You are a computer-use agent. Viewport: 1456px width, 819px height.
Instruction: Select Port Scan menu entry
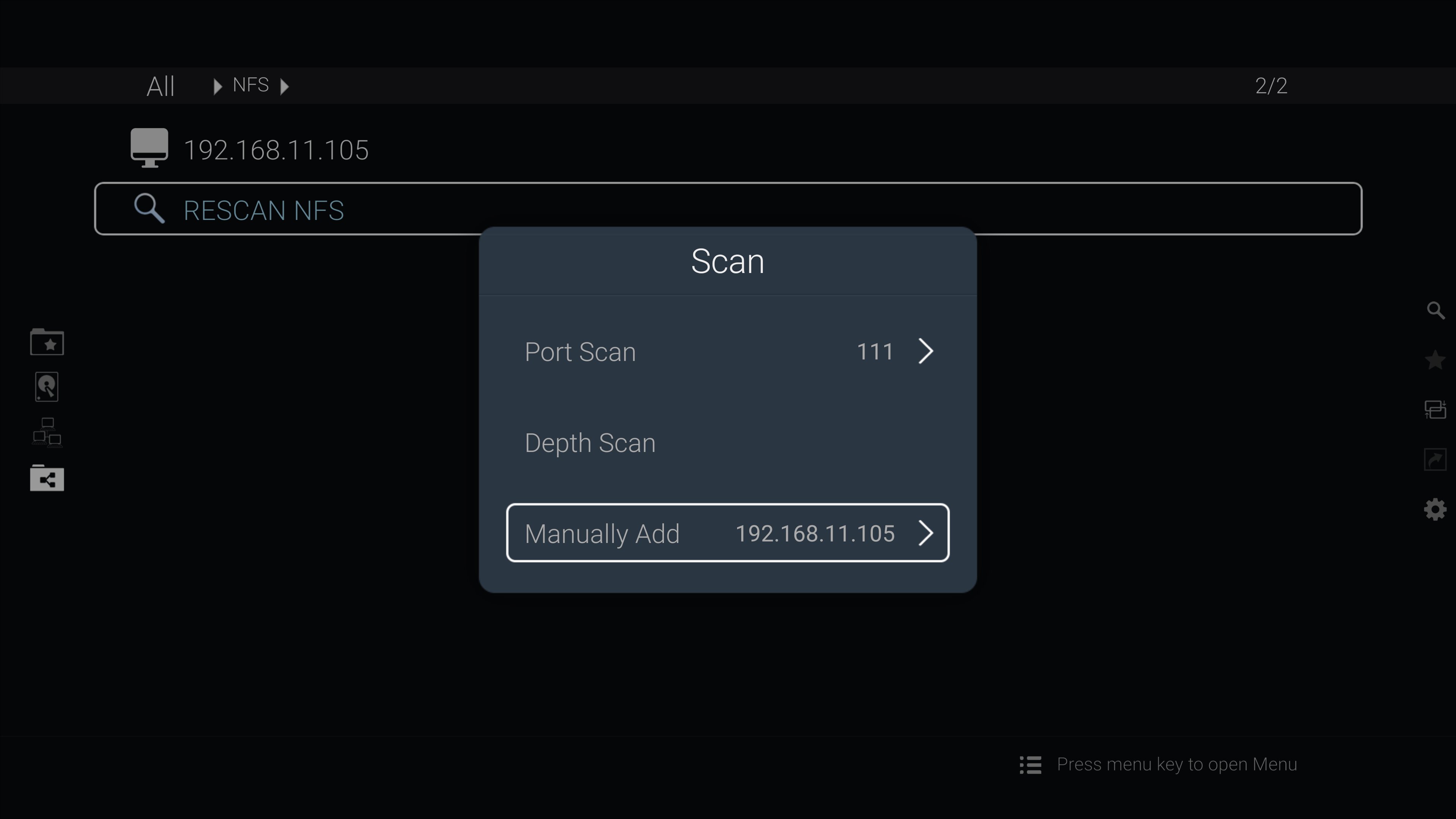580,351
